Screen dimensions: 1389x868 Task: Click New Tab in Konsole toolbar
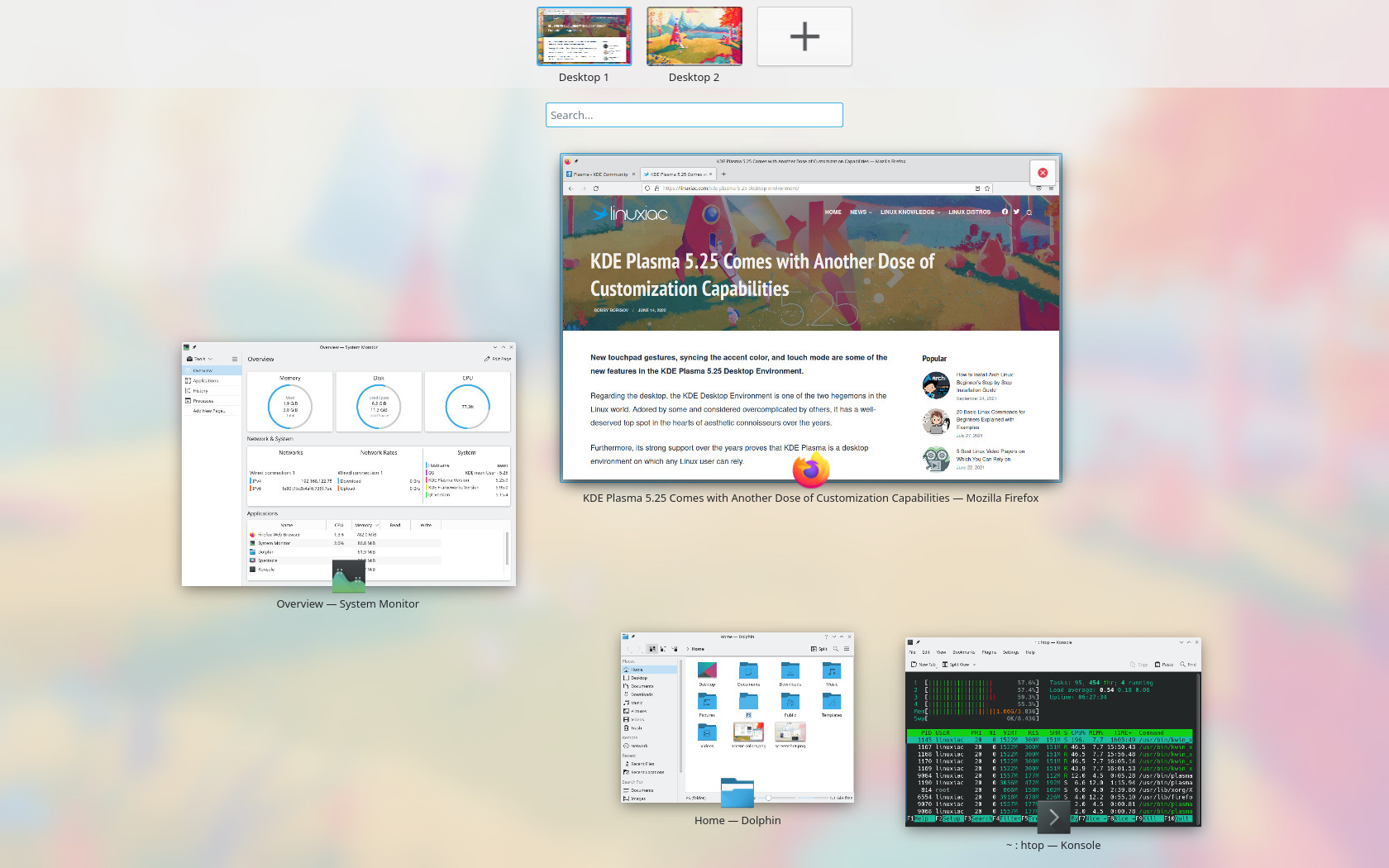(924, 665)
